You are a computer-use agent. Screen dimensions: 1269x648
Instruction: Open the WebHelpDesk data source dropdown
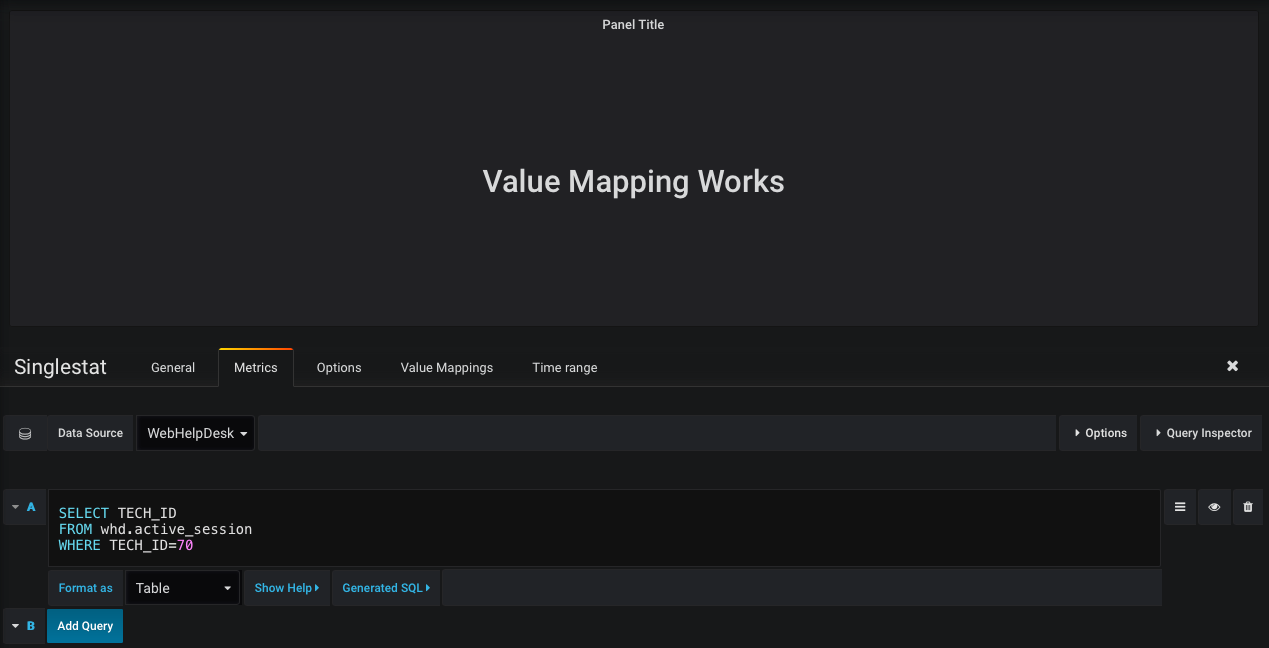tap(195, 432)
